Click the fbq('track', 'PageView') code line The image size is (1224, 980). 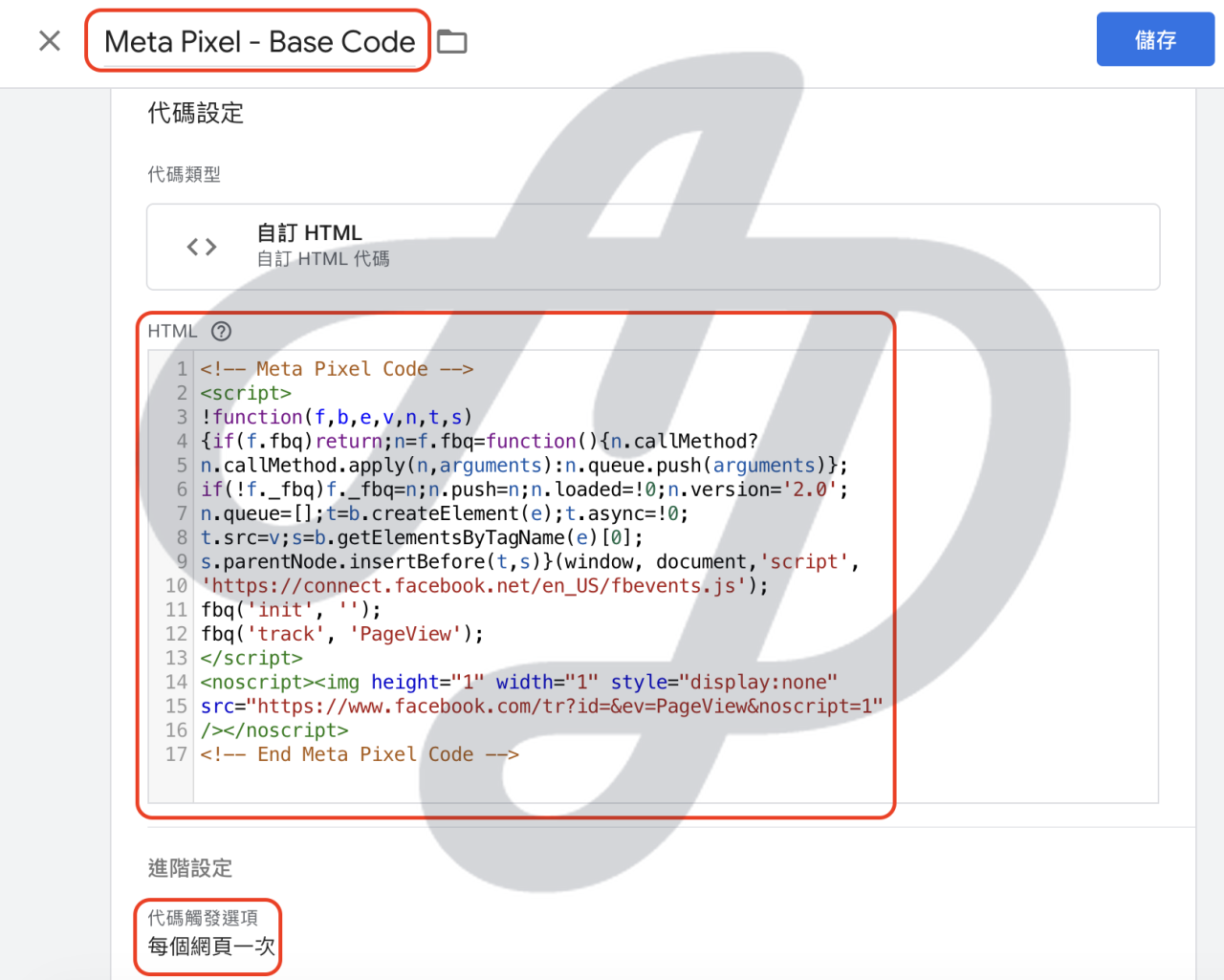point(341,634)
